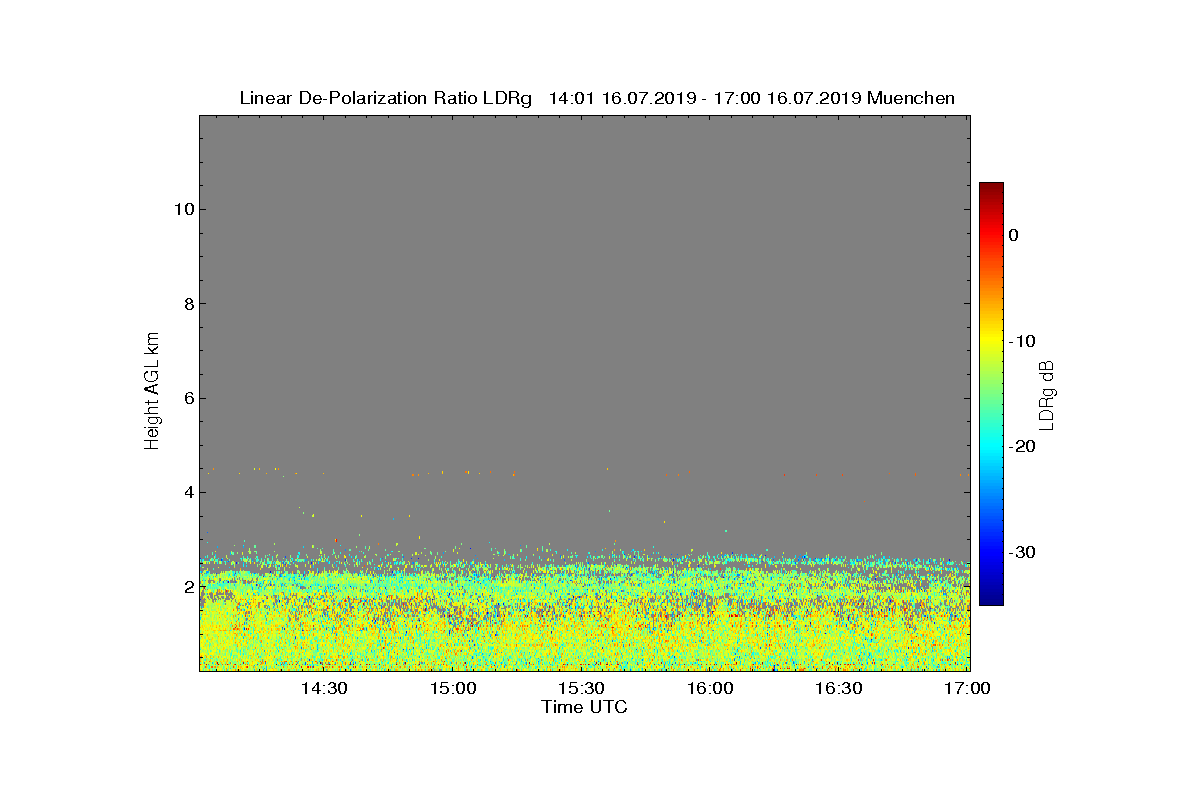Image resolution: width=1200 pixels, height=800 pixels.
Task: Click the colorbar tick label -10
Action: tap(1021, 341)
